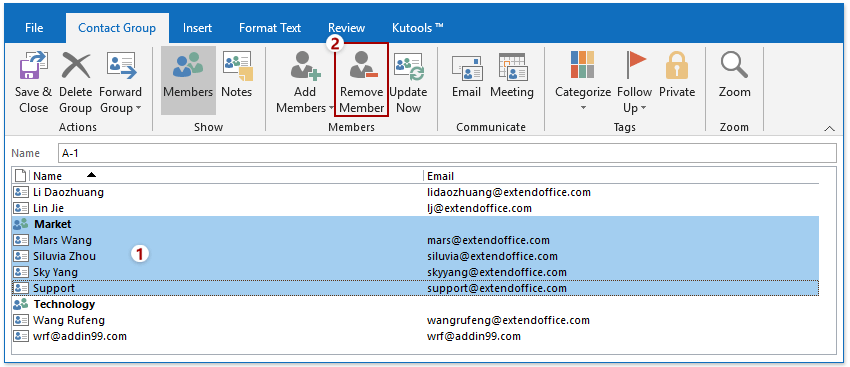Click lidaozhuang@extendoffice.com email cell
The image size is (850, 367).
(509, 192)
